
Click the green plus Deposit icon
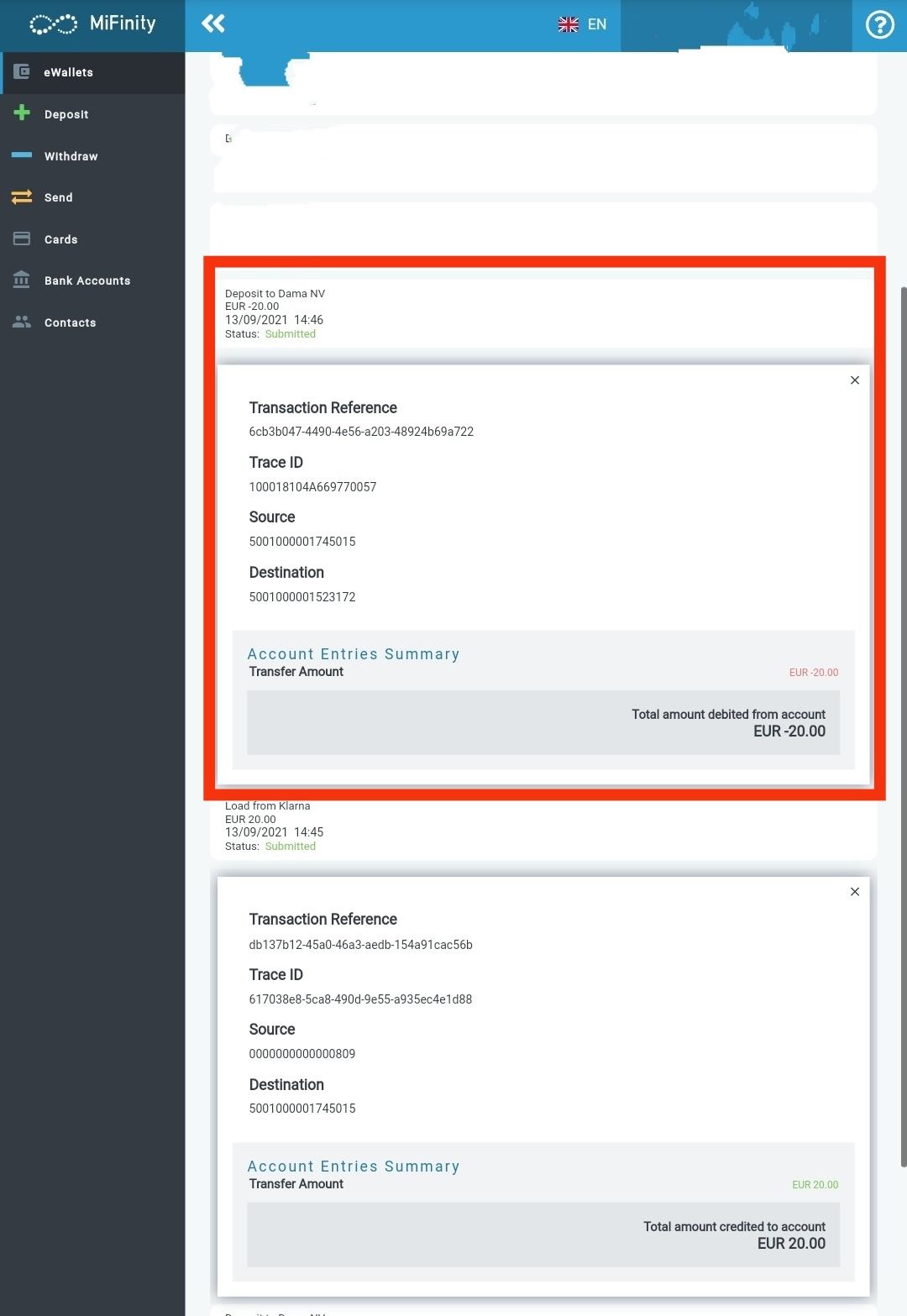tap(22, 113)
